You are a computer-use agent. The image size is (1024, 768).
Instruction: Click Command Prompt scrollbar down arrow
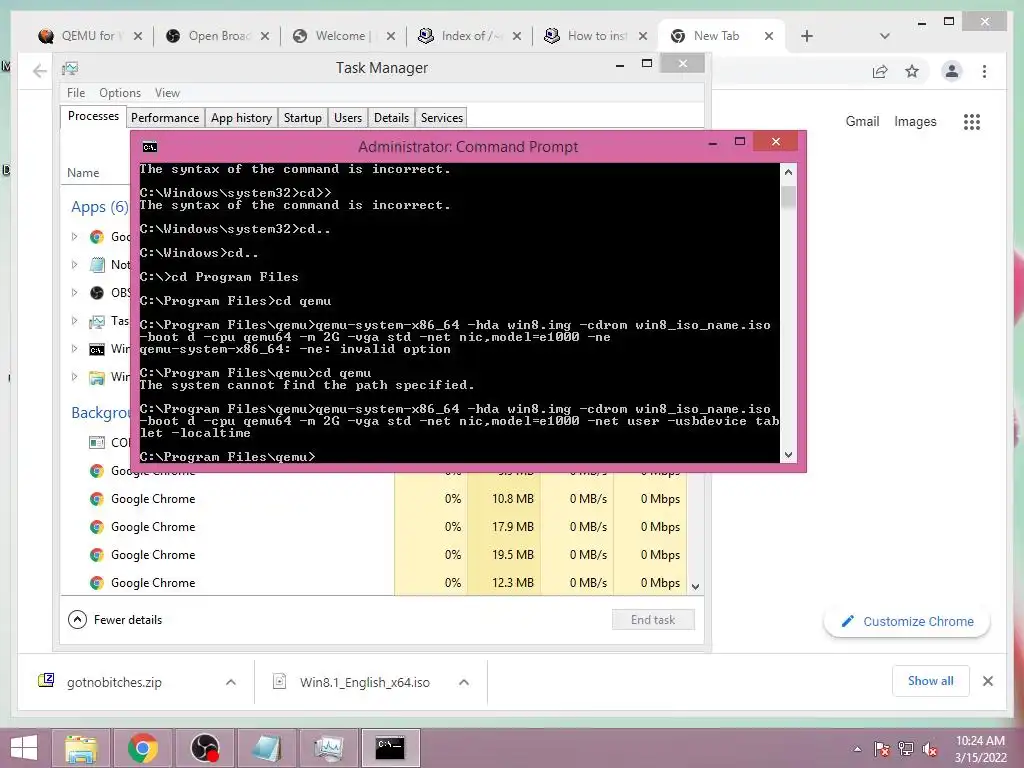tap(788, 455)
